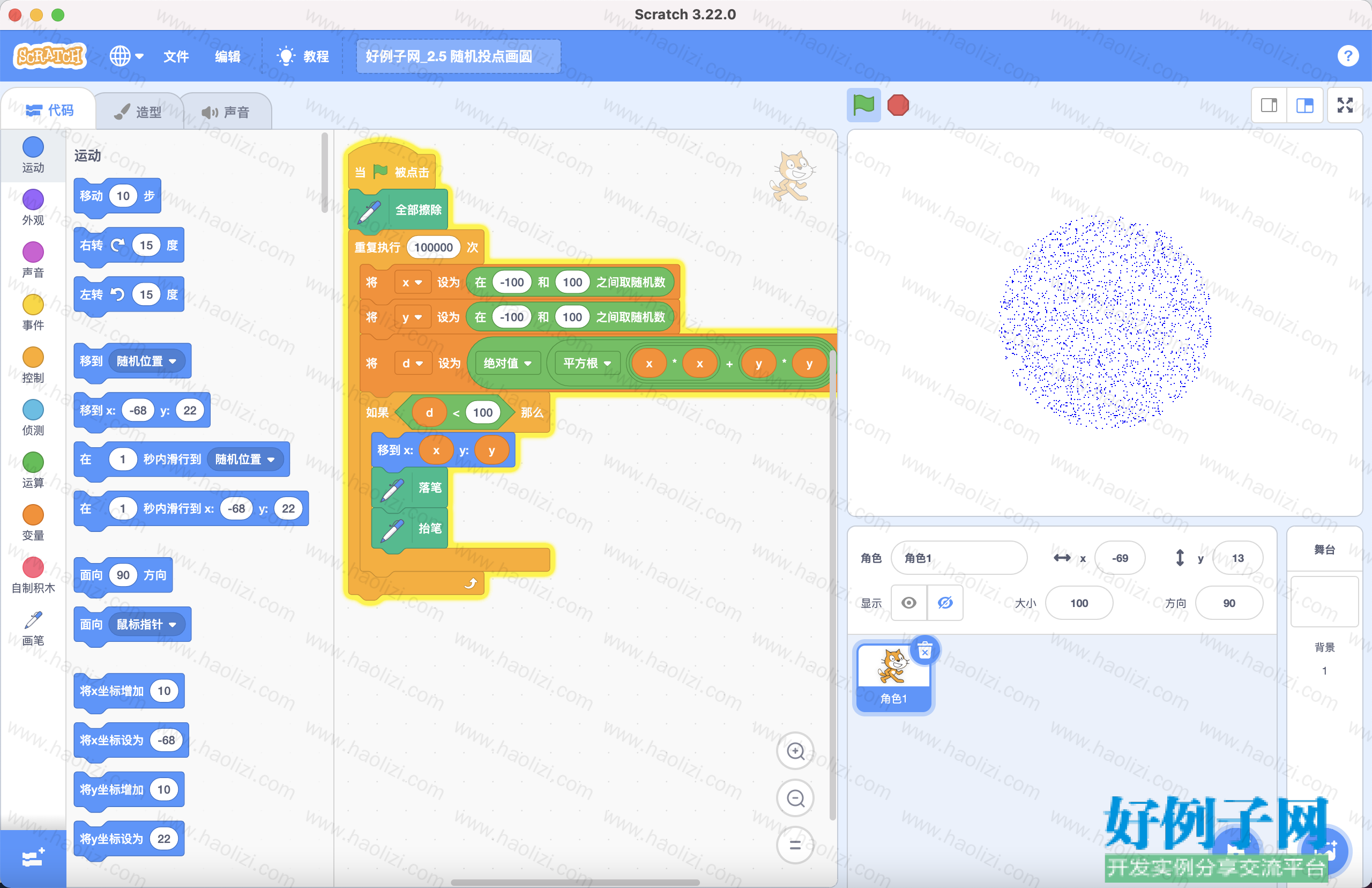
Task: Open help via question mark icon
Action: click(1348, 56)
